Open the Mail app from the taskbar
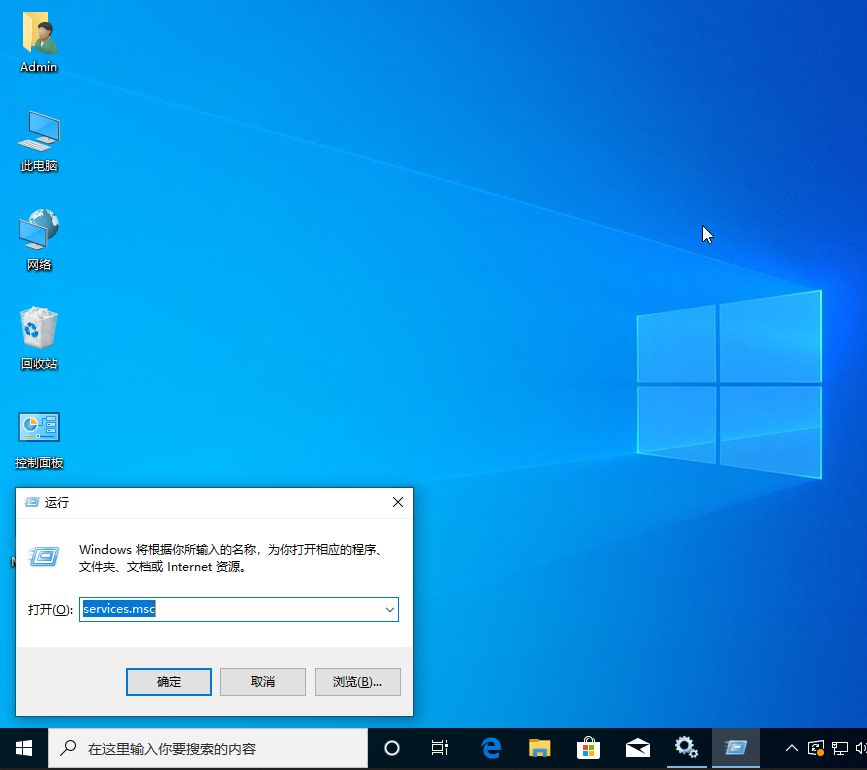The width and height of the screenshot is (867, 770). click(x=637, y=747)
